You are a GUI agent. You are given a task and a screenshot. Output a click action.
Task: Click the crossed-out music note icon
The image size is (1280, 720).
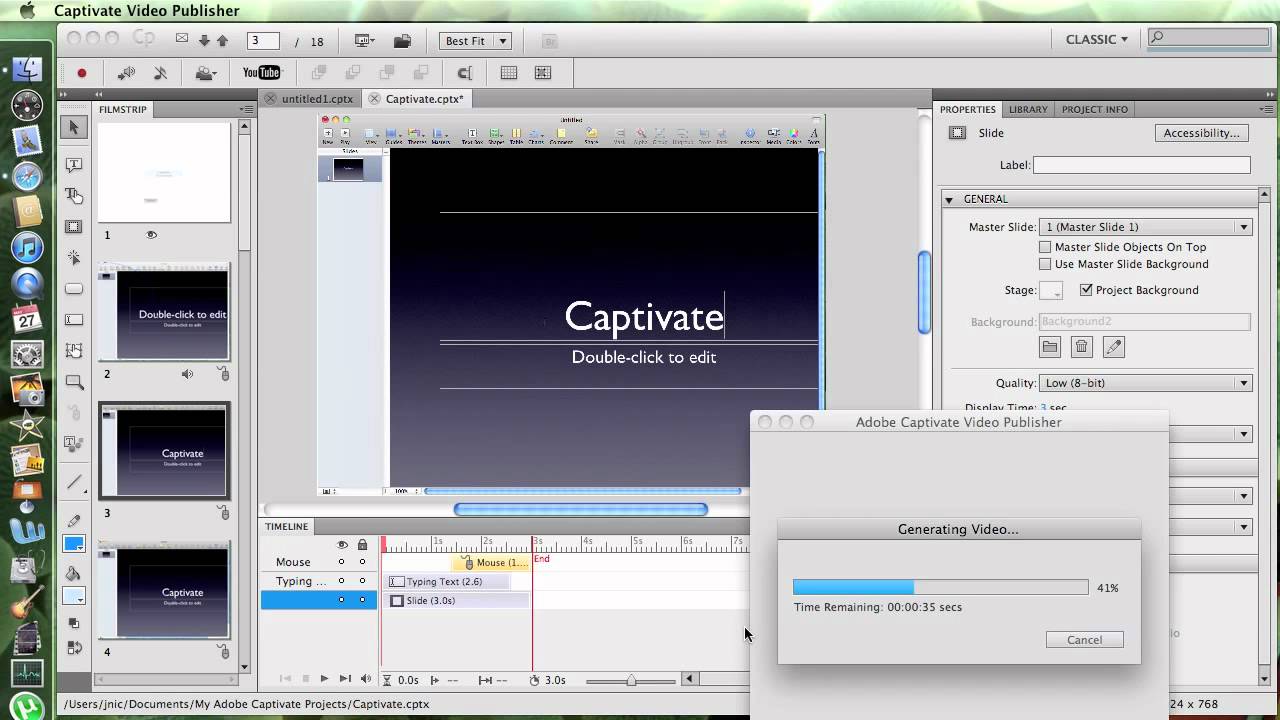[x=160, y=73]
